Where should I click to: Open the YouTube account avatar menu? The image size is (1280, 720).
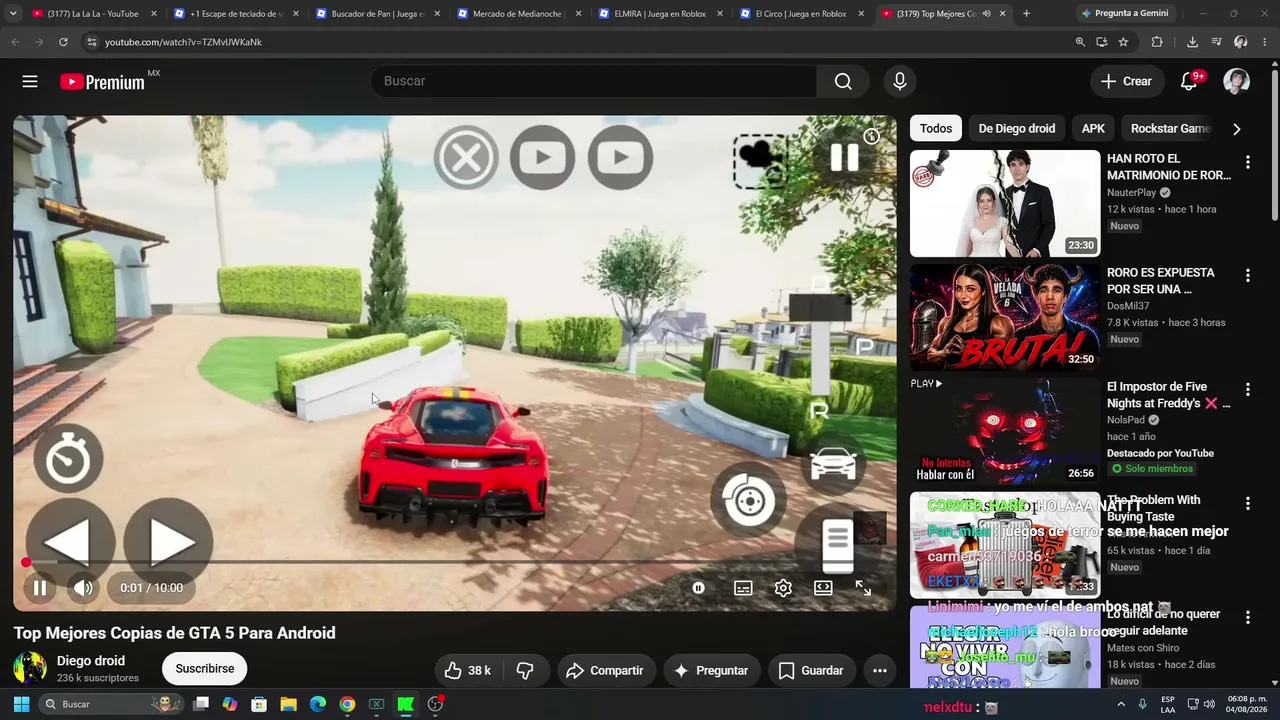coord(1237,82)
